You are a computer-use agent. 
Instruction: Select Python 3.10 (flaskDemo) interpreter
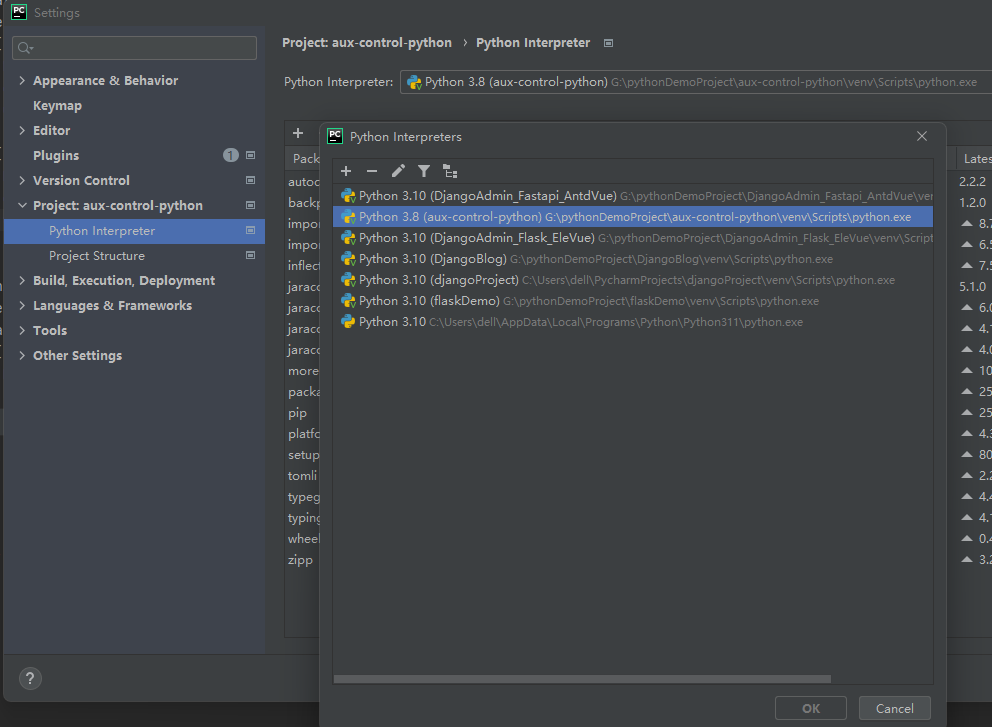633,301
